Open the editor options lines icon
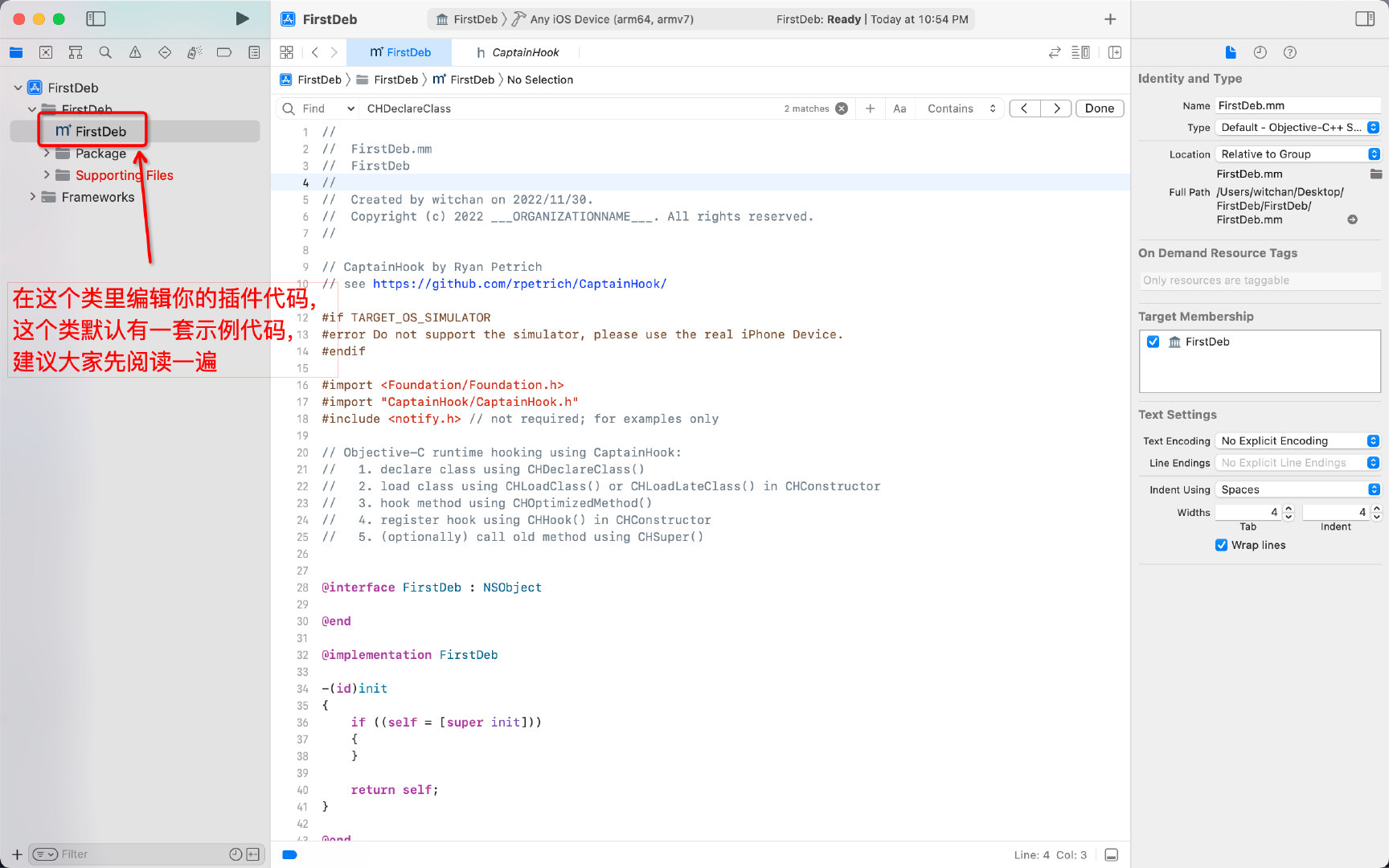This screenshot has height=868, width=1389. (x=1080, y=52)
